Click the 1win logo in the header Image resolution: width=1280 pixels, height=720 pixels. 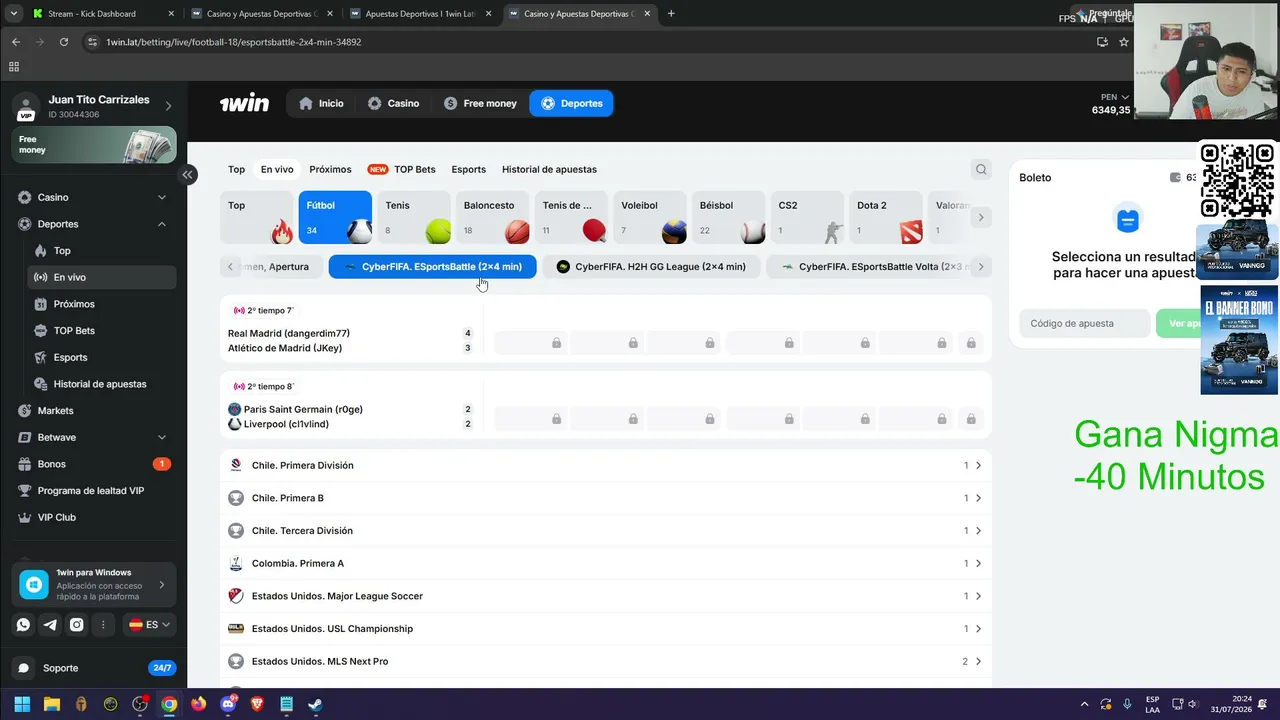coord(244,103)
